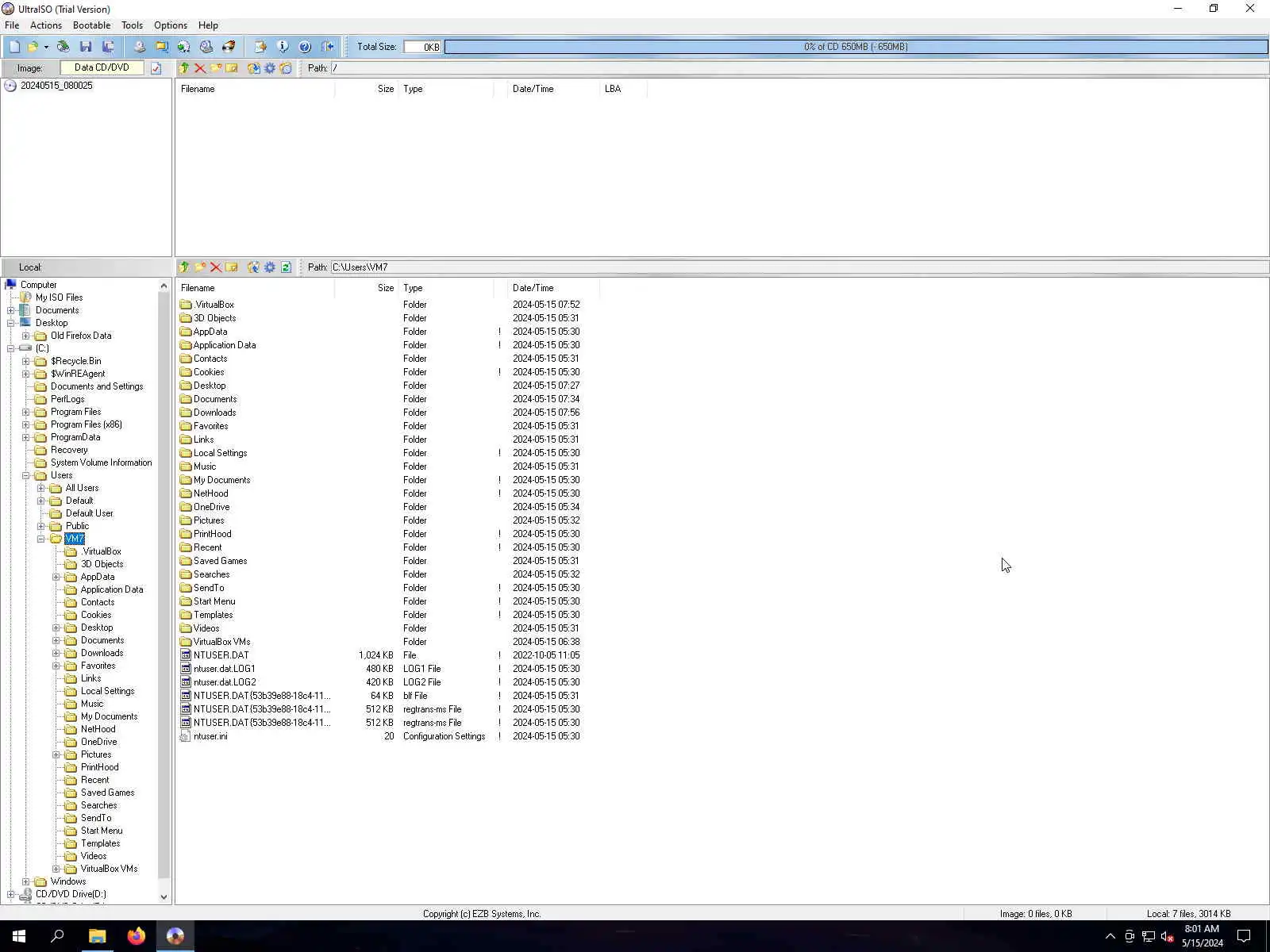Select the VirtualBox VMs folder in file list
1270x952 pixels.
221,642
